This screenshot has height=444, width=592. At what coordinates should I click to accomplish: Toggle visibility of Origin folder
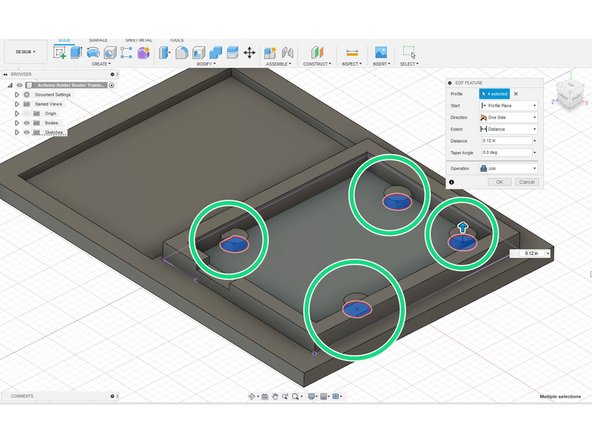tap(26, 113)
